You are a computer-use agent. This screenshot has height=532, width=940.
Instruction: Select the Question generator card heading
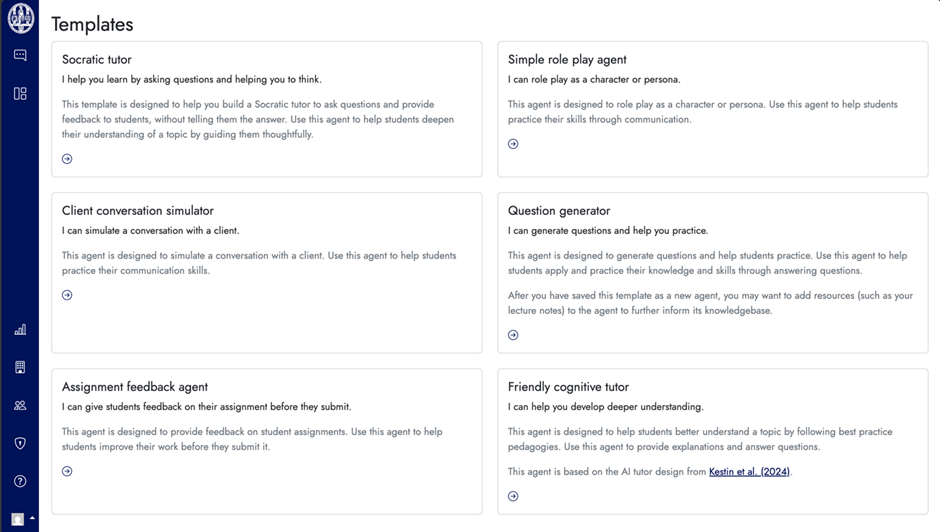pos(559,211)
